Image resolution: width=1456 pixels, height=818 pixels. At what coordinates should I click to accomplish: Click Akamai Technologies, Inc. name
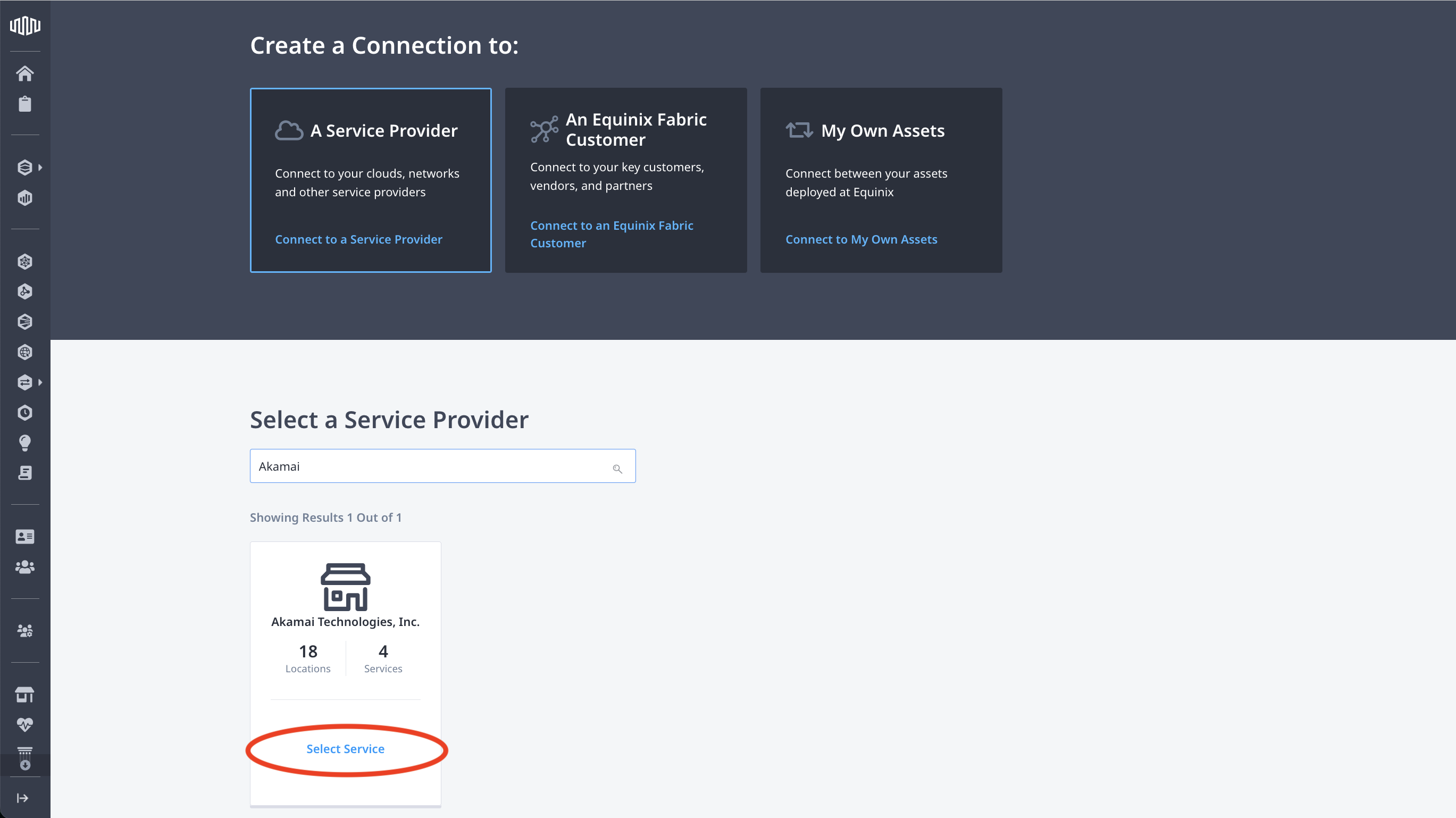(345, 622)
